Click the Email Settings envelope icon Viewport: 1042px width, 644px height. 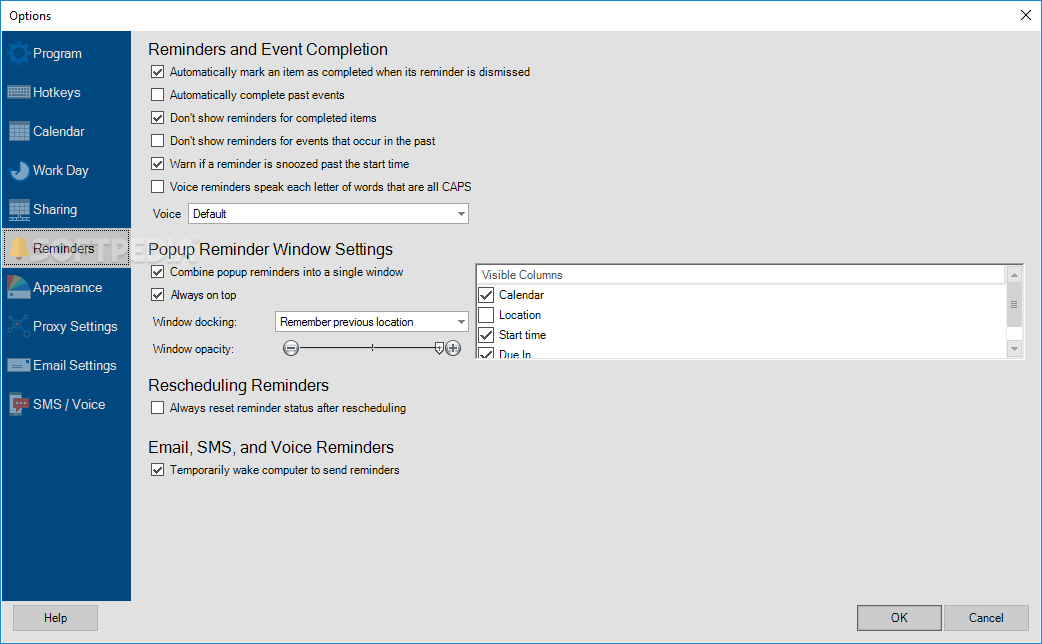tap(19, 366)
